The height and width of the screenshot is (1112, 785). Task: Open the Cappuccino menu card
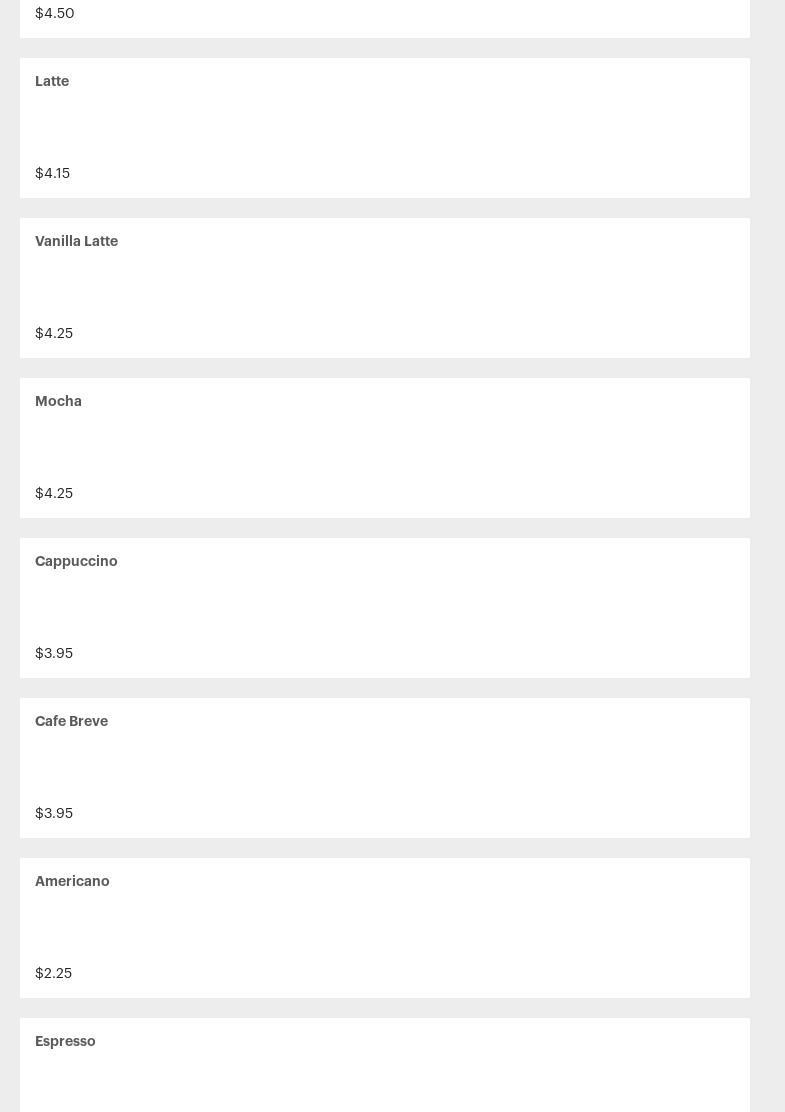pos(385,607)
